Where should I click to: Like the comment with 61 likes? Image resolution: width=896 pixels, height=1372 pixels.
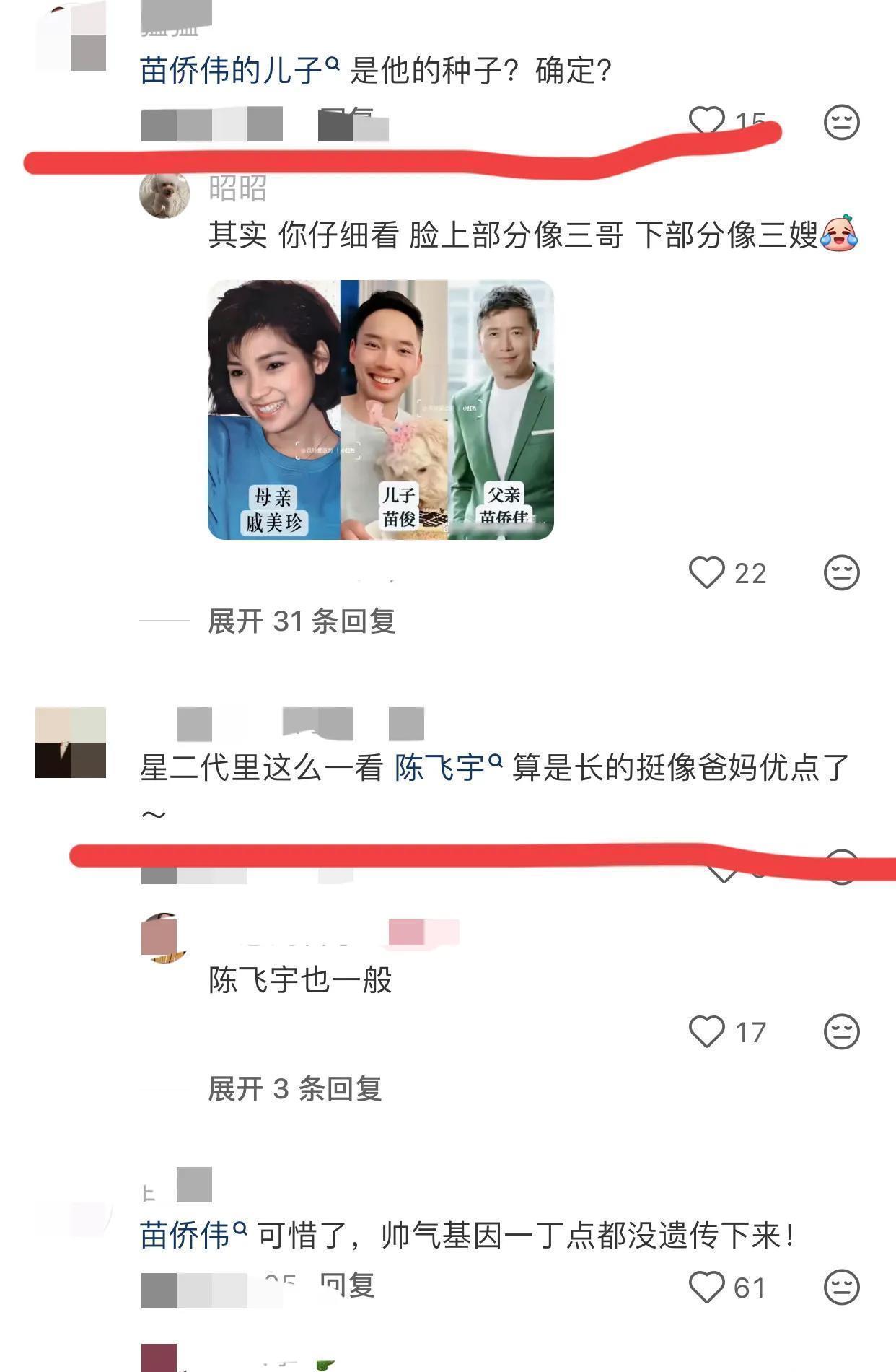pos(706,1287)
